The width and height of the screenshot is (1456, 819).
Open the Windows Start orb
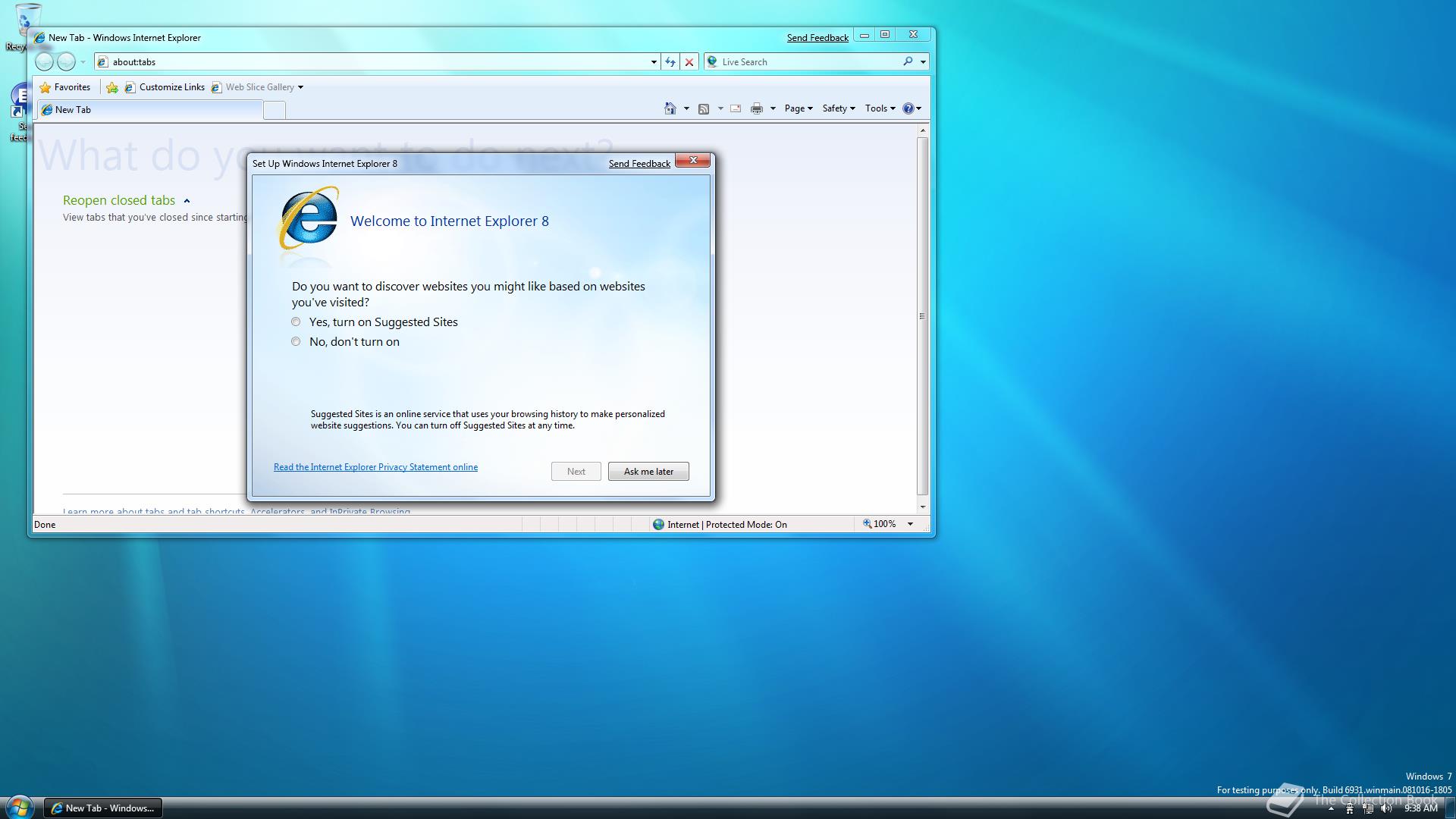pyautogui.click(x=19, y=807)
